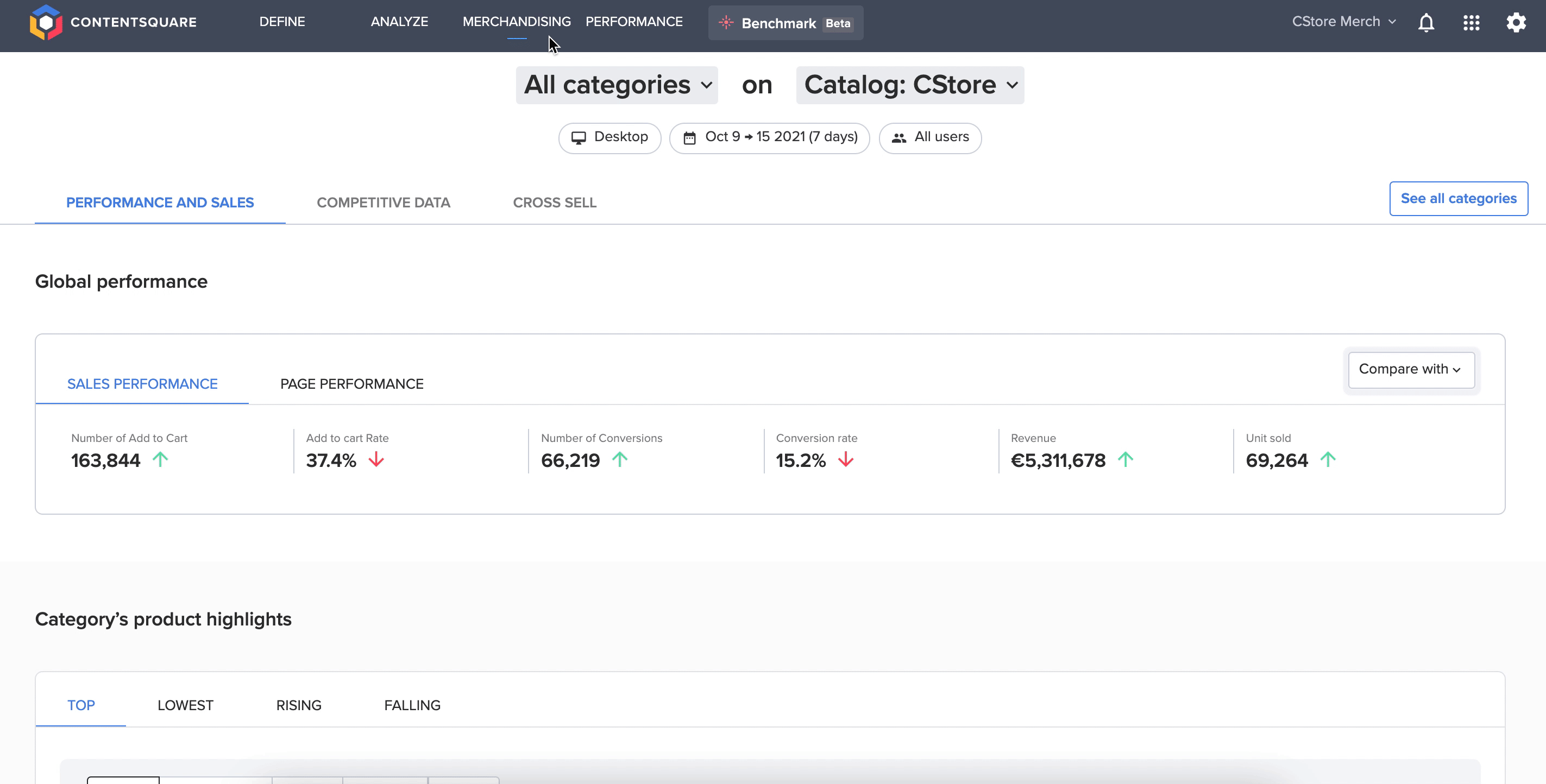The height and width of the screenshot is (784, 1546).
Task: Click the 163,844 value
Action: click(105, 461)
